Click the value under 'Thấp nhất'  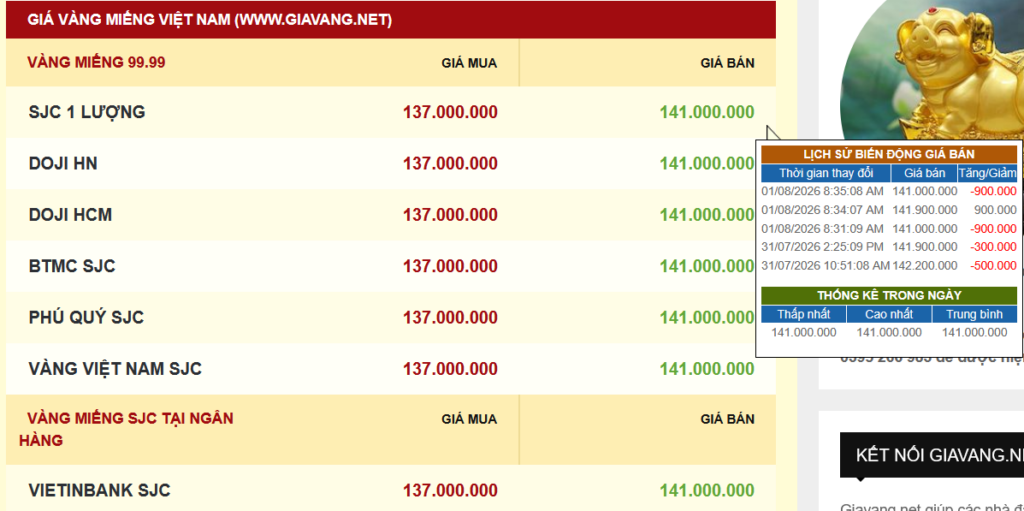pos(804,333)
